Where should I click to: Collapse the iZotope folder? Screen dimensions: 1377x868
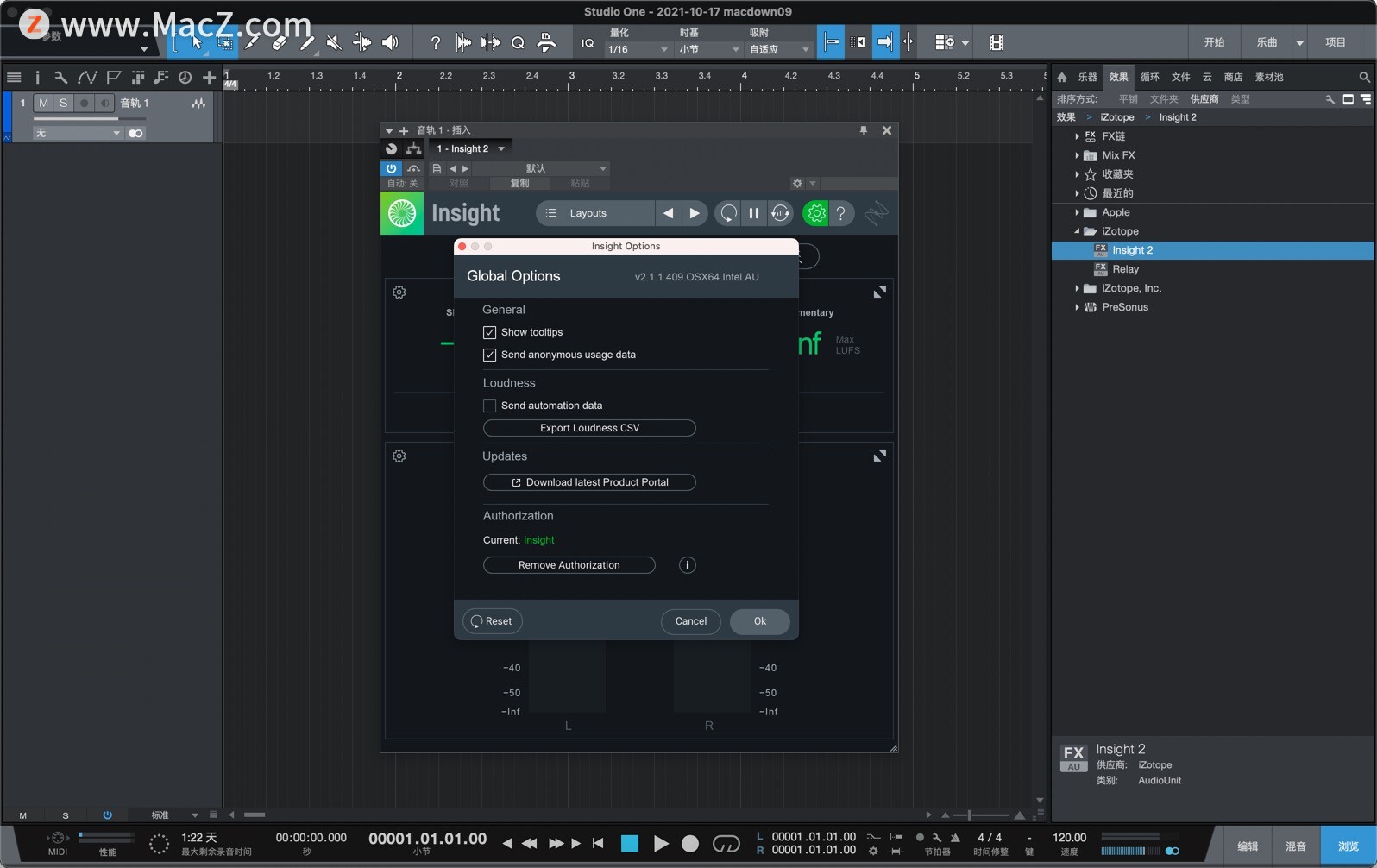tap(1077, 231)
